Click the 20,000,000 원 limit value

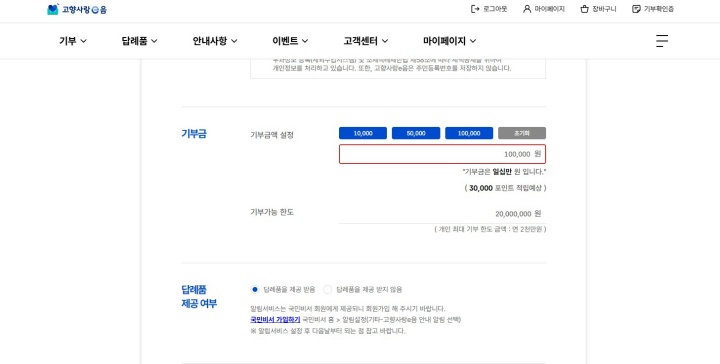[x=518, y=214]
